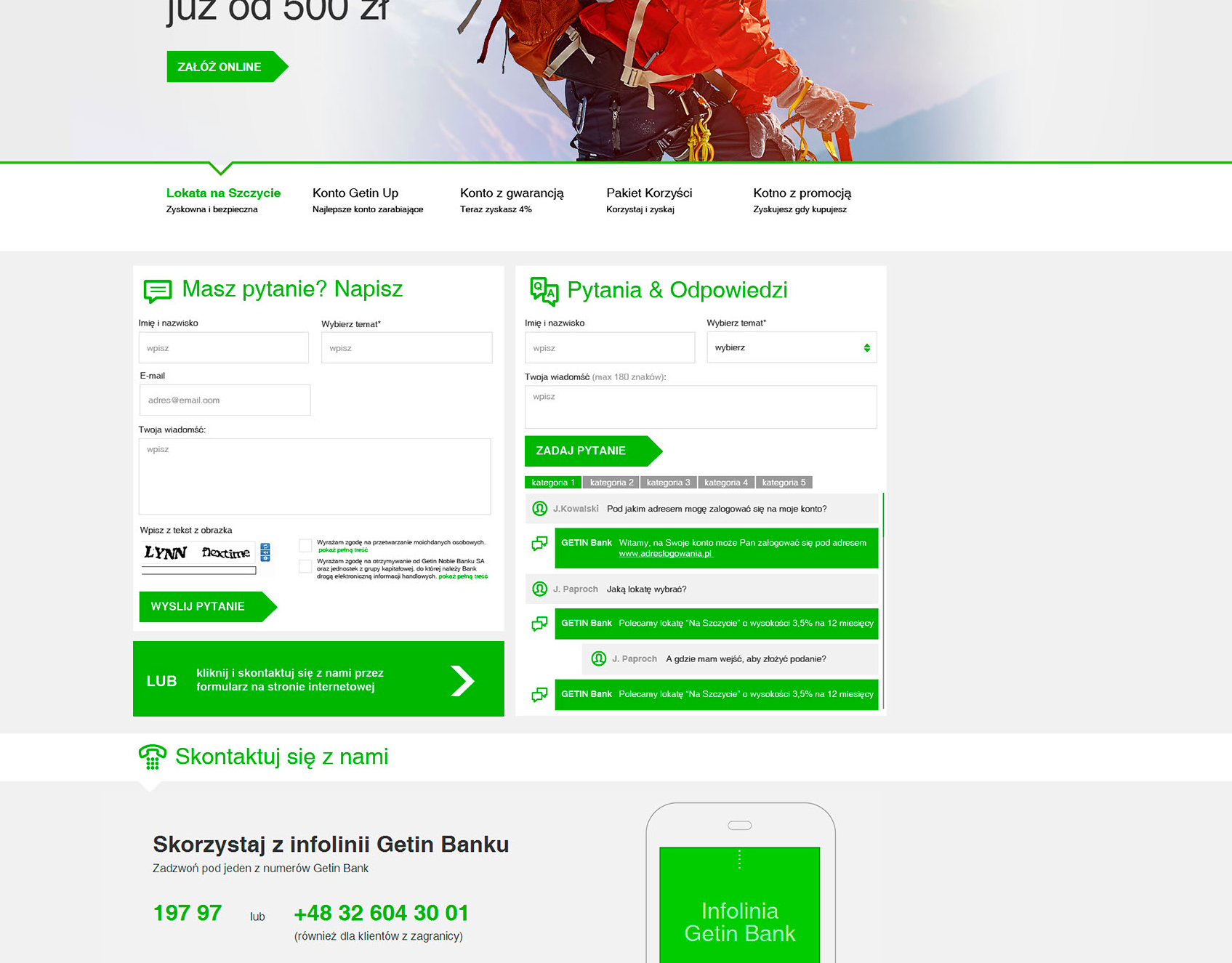Click the white arrow on the LUB banner
Screen dimensions: 1232x963
pyautogui.click(x=462, y=681)
